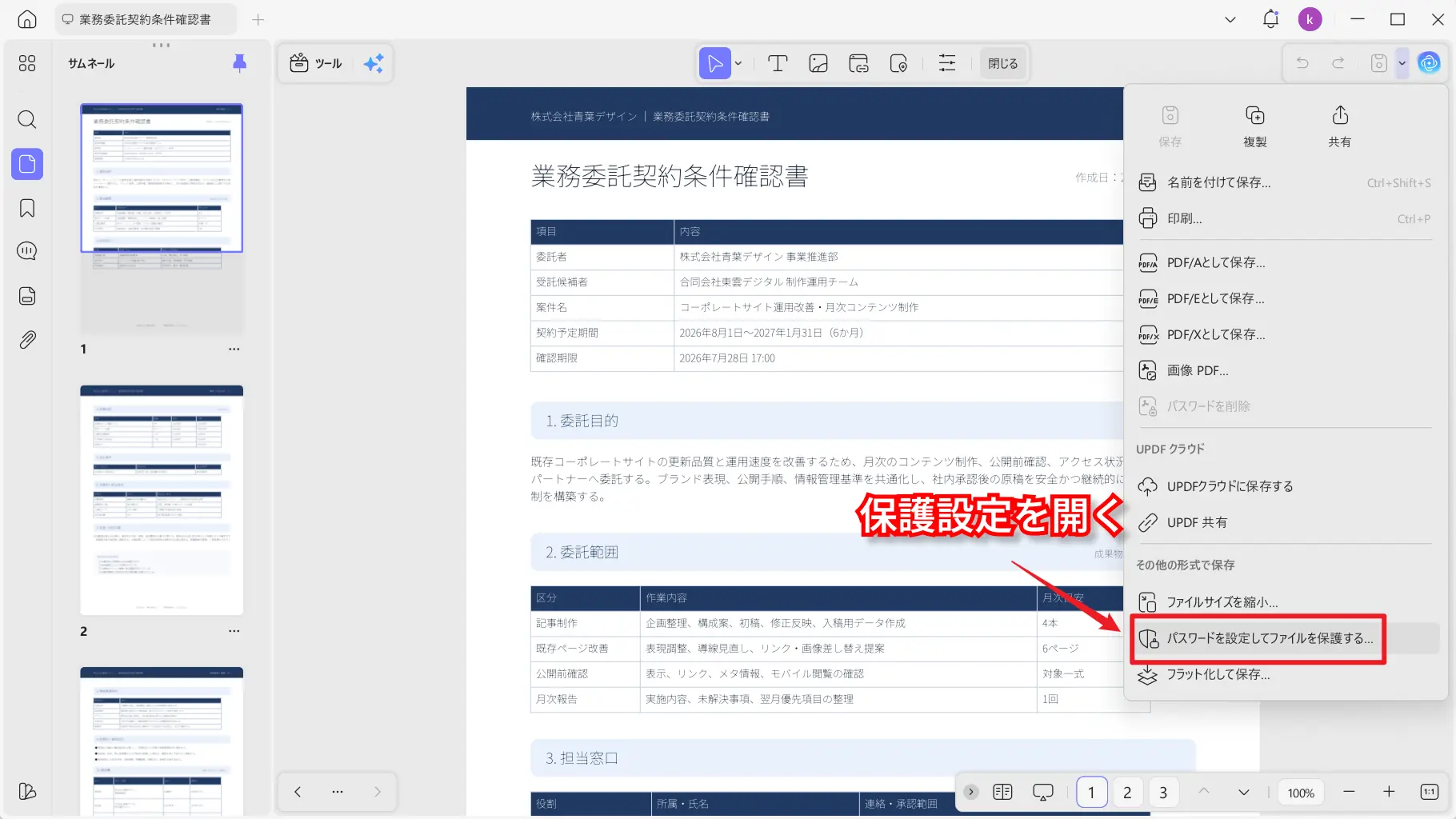Image resolution: width=1456 pixels, height=819 pixels.
Task: Select the thumbnails panel icon
Action: coord(27,164)
